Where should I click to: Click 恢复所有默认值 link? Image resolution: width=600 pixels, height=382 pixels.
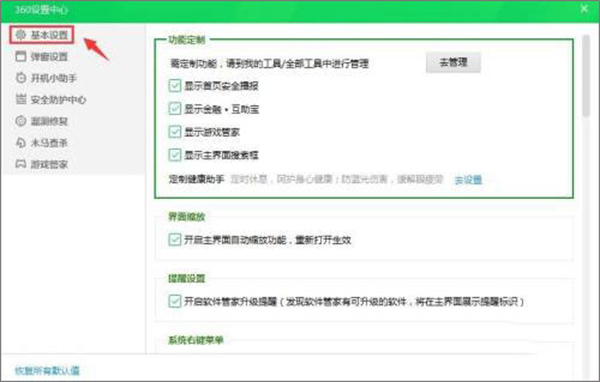click(x=47, y=370)
